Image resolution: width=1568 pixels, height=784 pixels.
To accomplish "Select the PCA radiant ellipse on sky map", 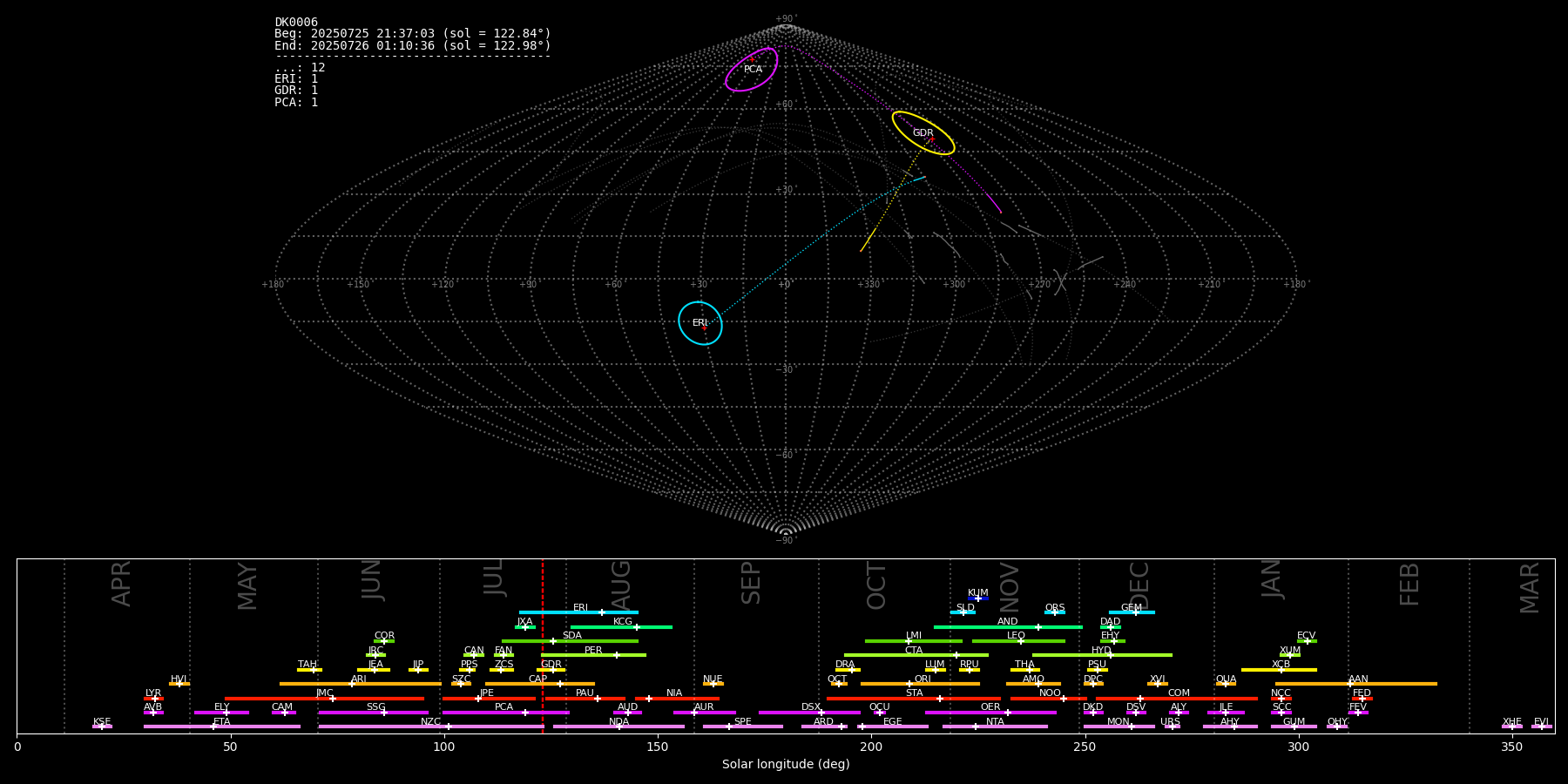I will [x=751, y=70].
